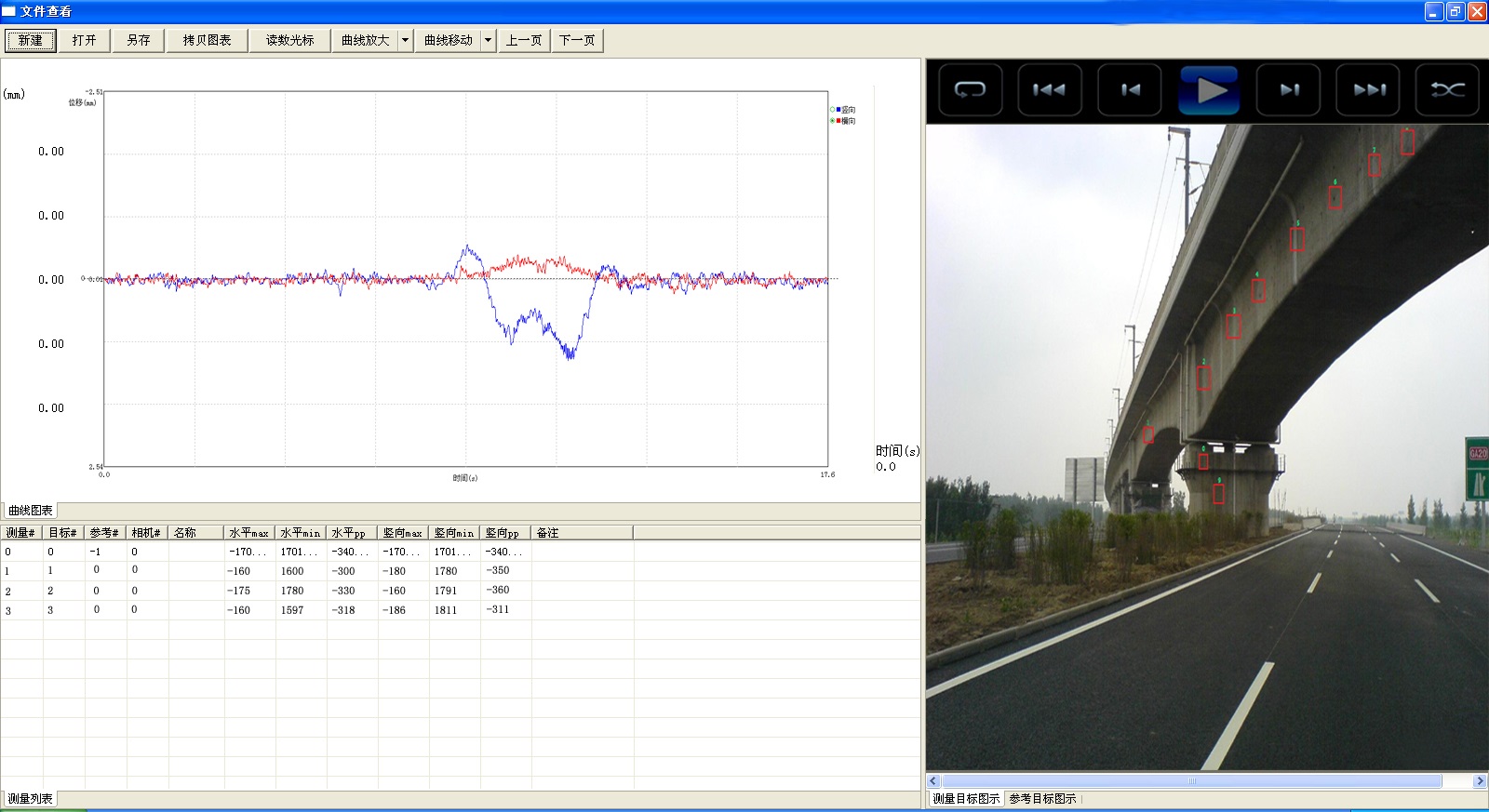This screenshot has height=812, width=1489.
Task: Click the horizontal scrollbar left arrow under the image
Action: [933, 781]
